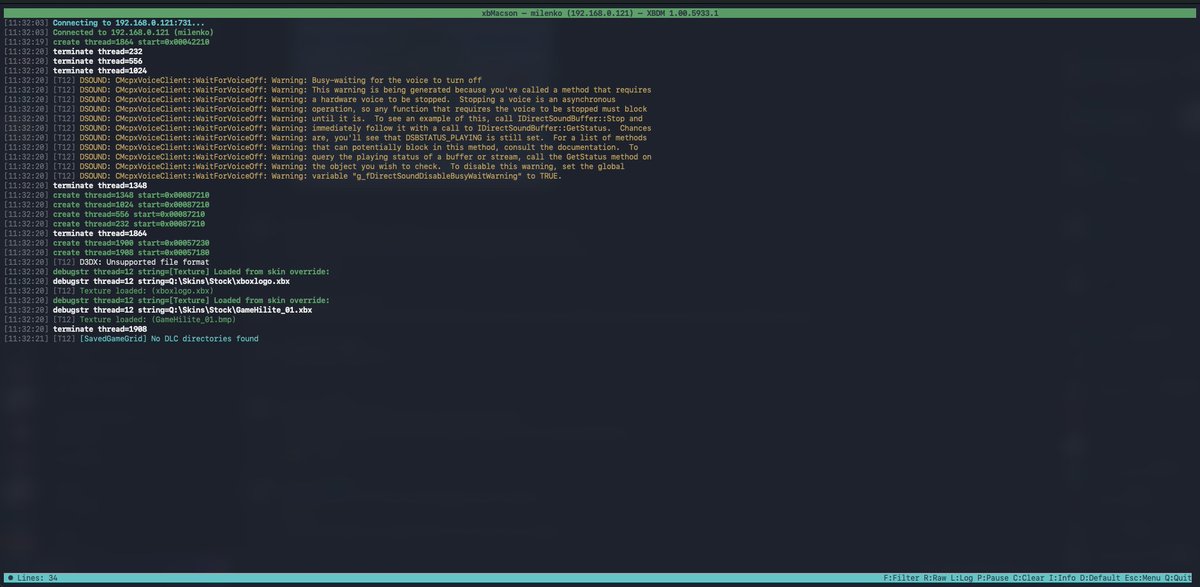The height and width of the screenshot is (587, 1200).
Task: Select 'create thread=1908 start=0x00057180' line
Action: pos(131,252)
